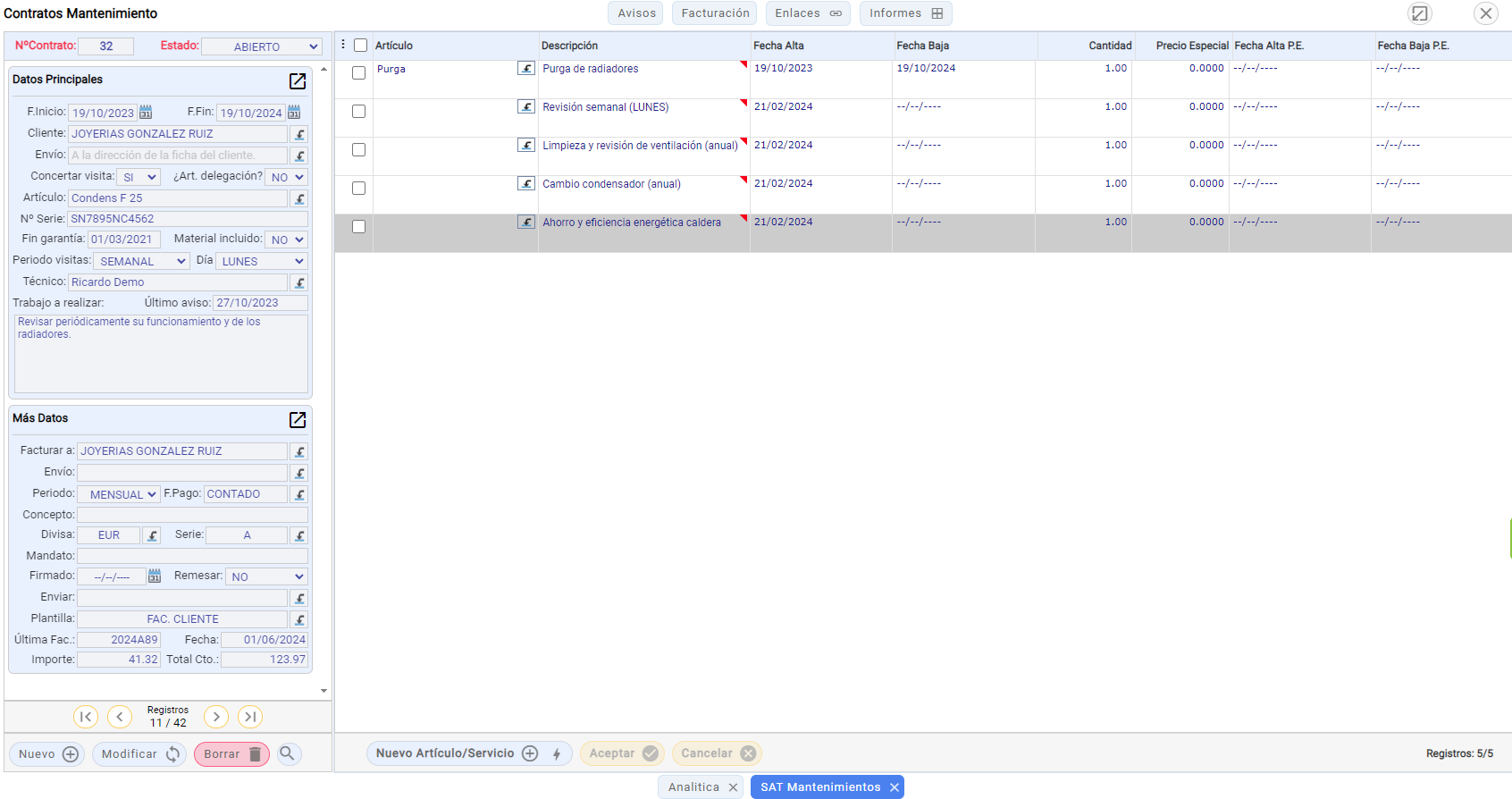The image size is (1512, 799).
Task: Click the search magnifier icon
Action: click(x=287, y=753)
